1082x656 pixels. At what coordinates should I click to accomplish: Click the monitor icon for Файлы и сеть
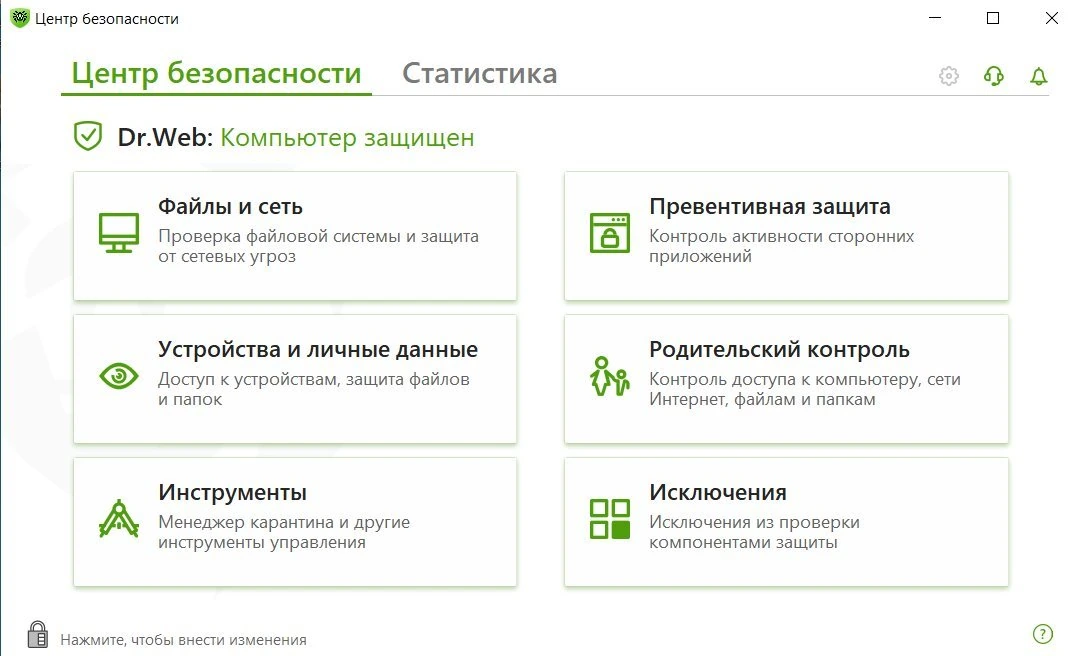pyautogui.click(x=119, y=233)
